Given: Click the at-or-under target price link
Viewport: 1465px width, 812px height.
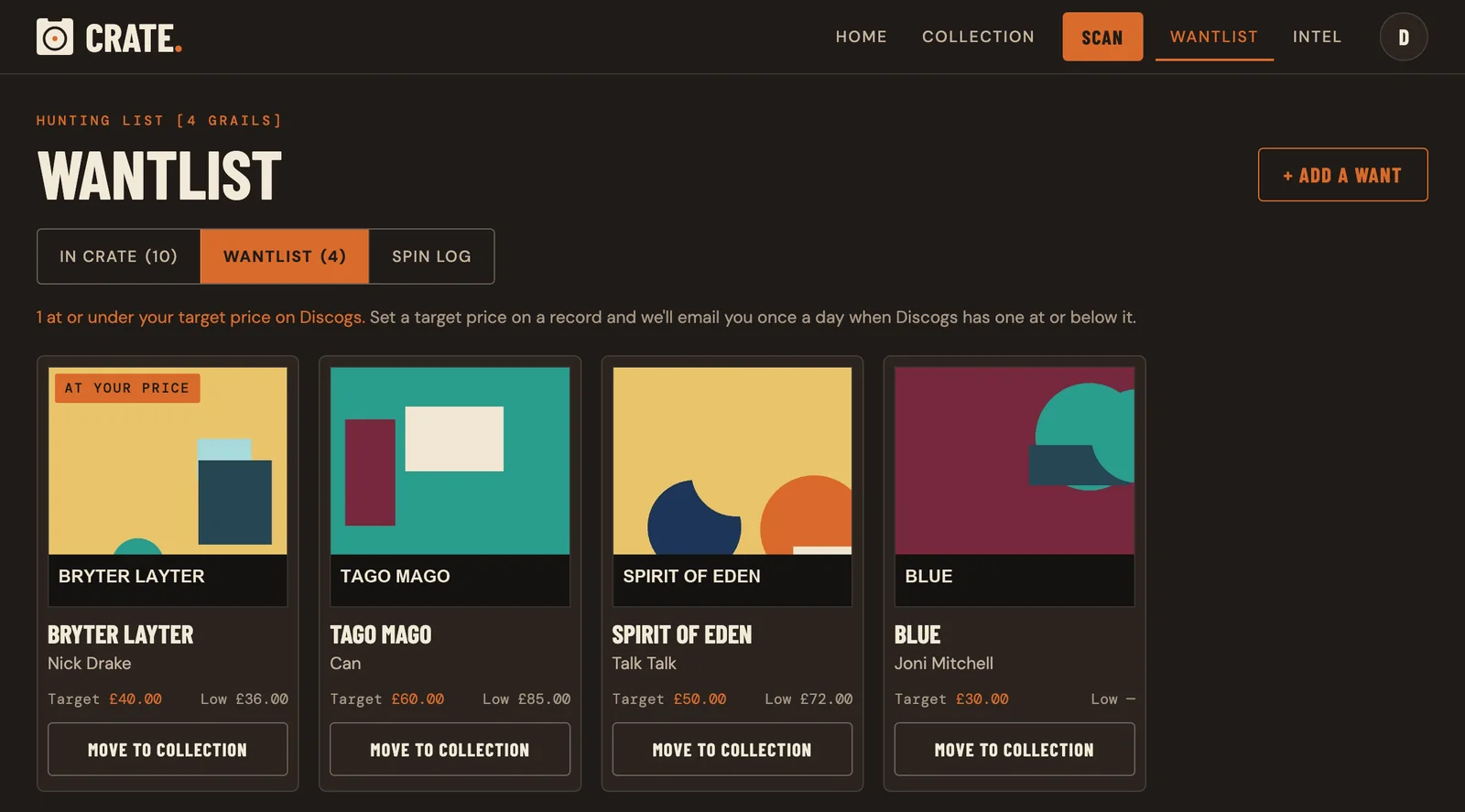Looking at the screenshot, I should (x=201, y=317).
